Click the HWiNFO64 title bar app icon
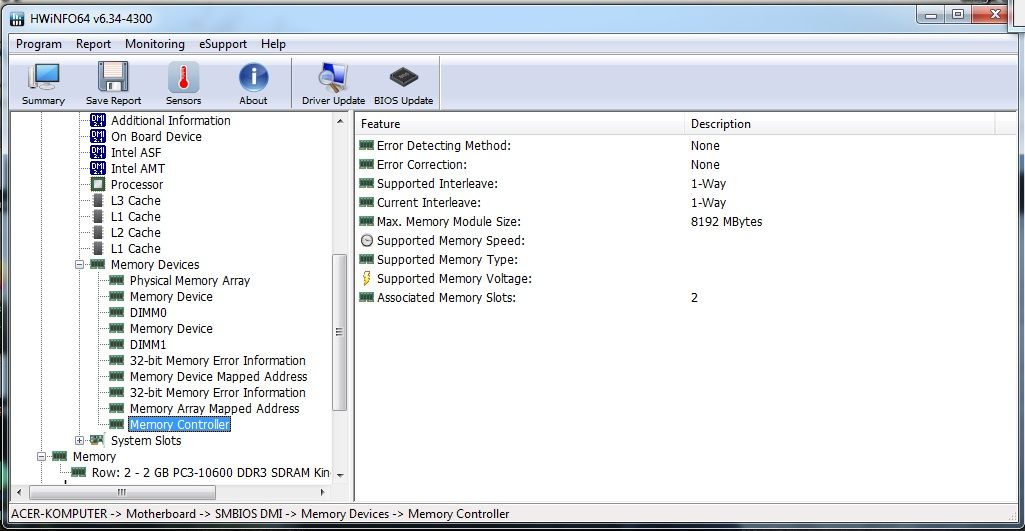 tap(18, 20)
